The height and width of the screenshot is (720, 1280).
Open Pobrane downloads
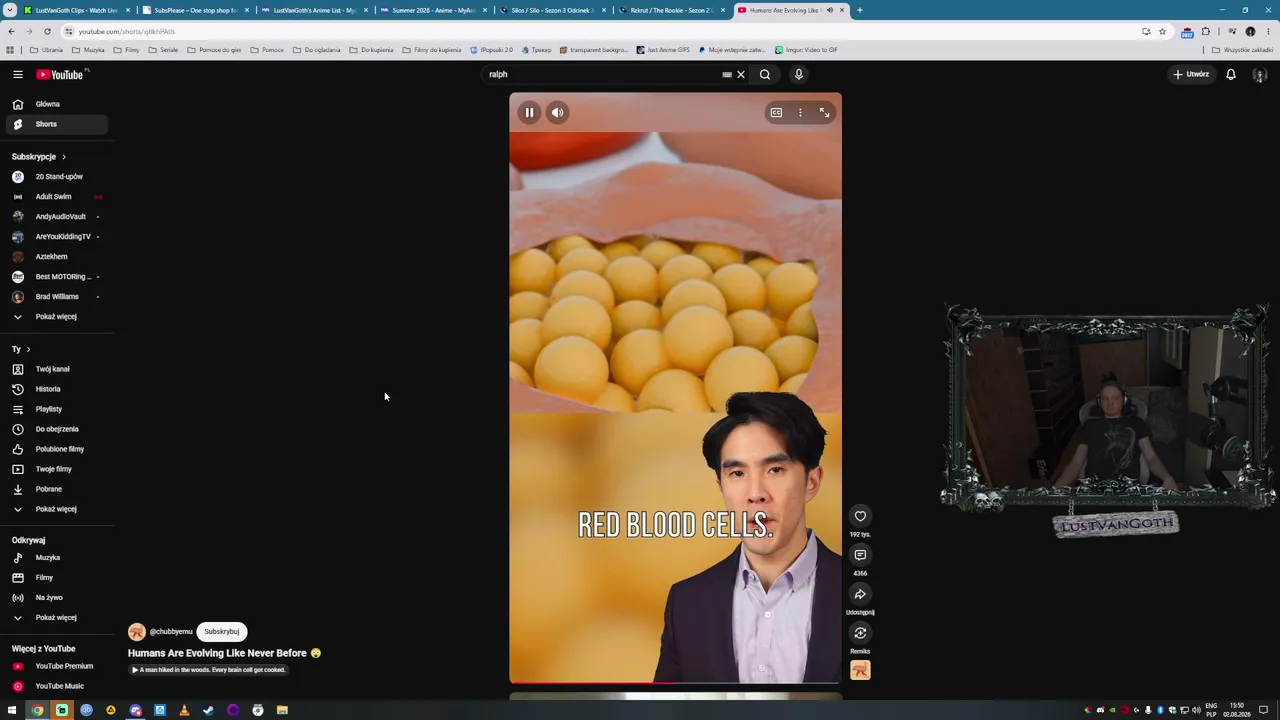click(56, 489)
